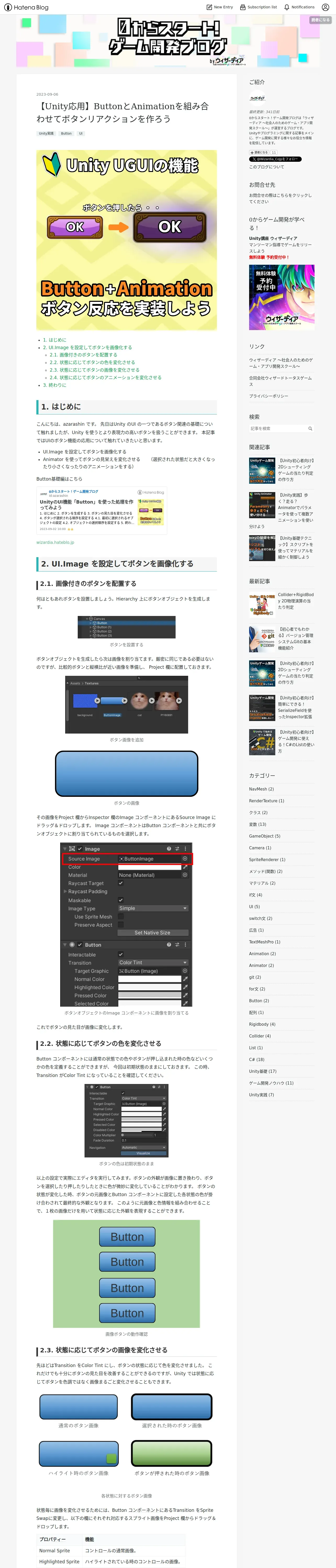The width and height of the screenshot is (336, 1568).
Task: Open the Image component Inspector screenshot
Action: (126, 925)
